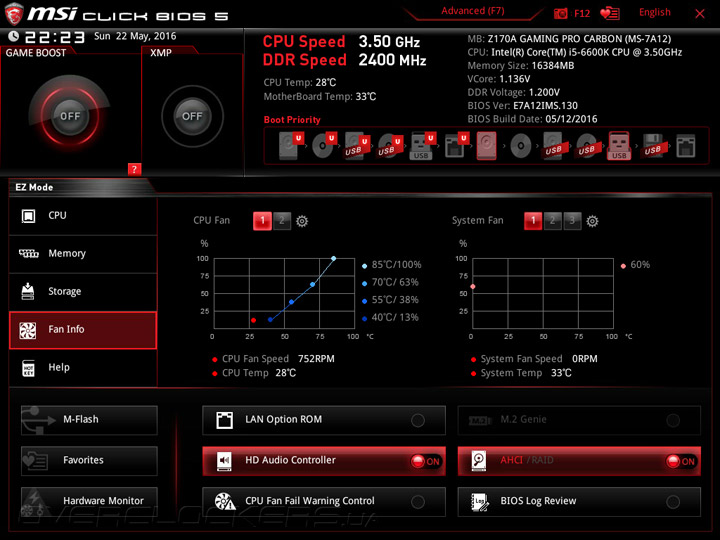720x540 pixels.
Task: Select the UEFI hard disk boot device icon
Action: (x=291, y=145)
